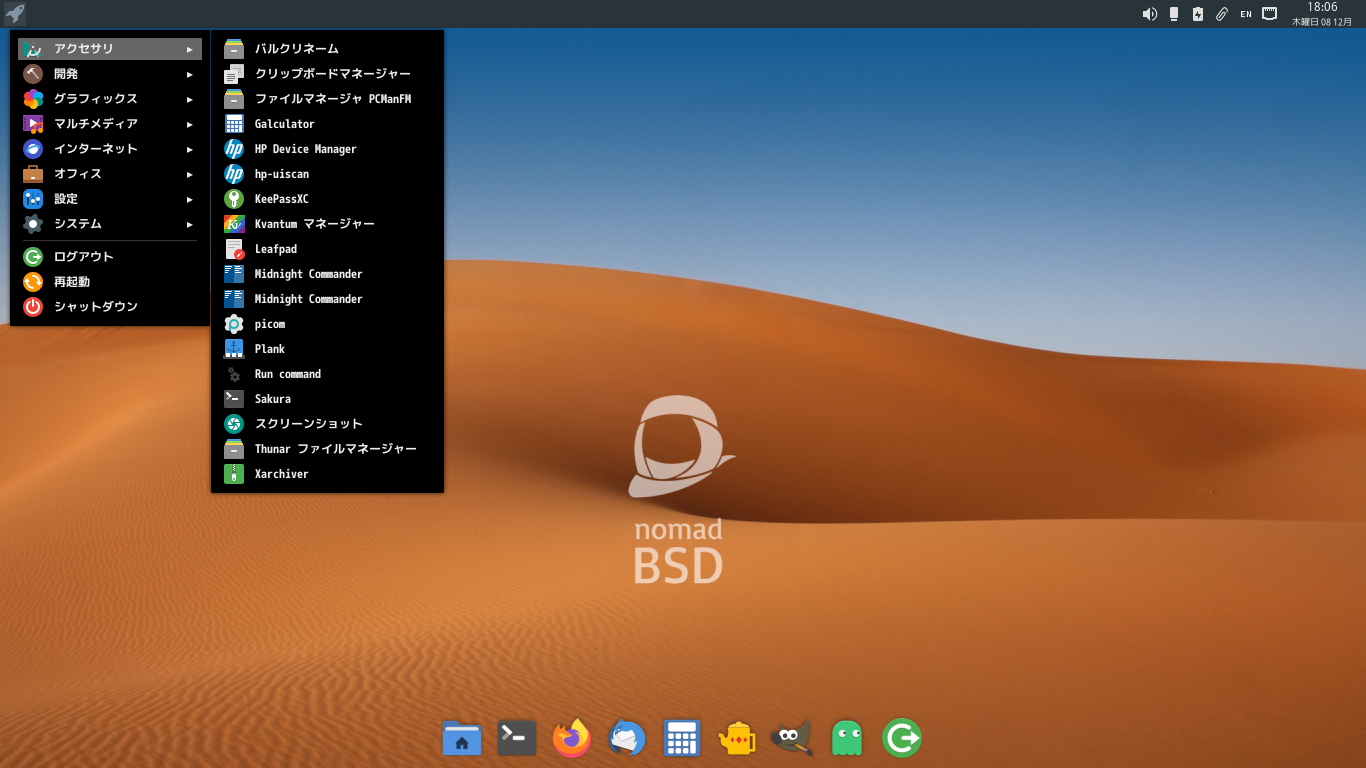This screenshot has height=768, width=1366.
Task: Open KeePassXC password manager
Action: [x=327, y=199]
